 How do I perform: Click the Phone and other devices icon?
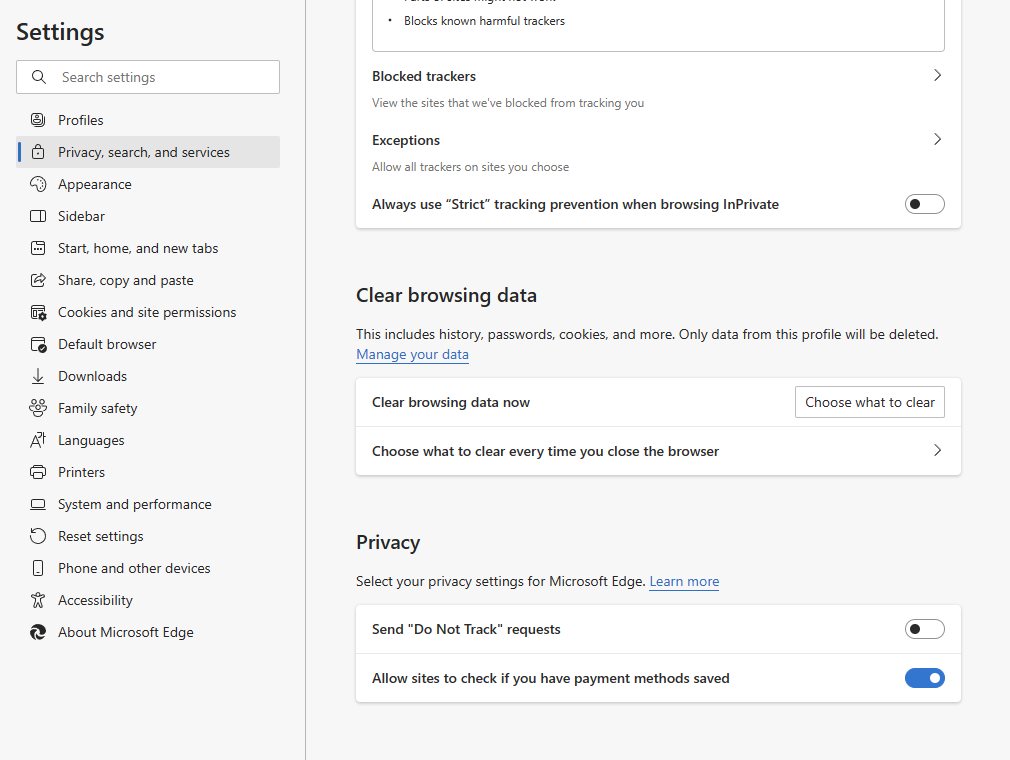pos(38,568)
